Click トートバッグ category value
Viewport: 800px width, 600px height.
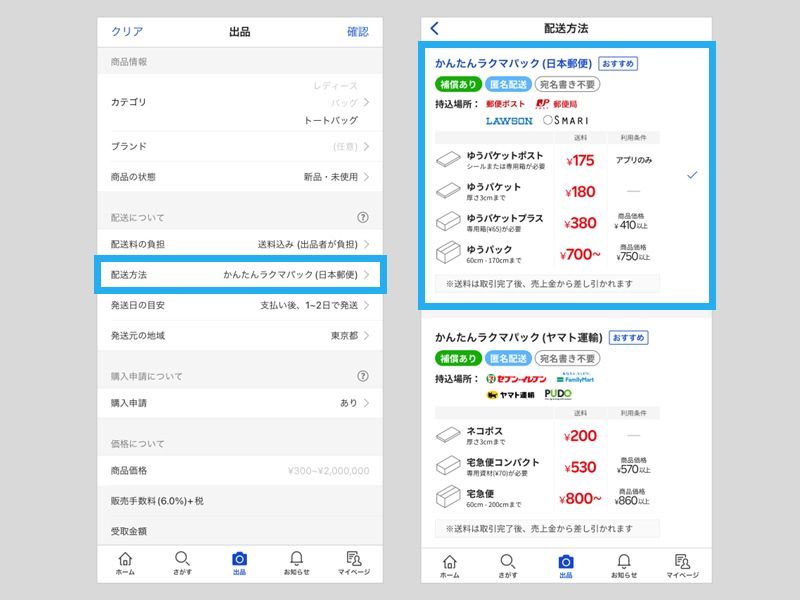[x=331, y=120]
